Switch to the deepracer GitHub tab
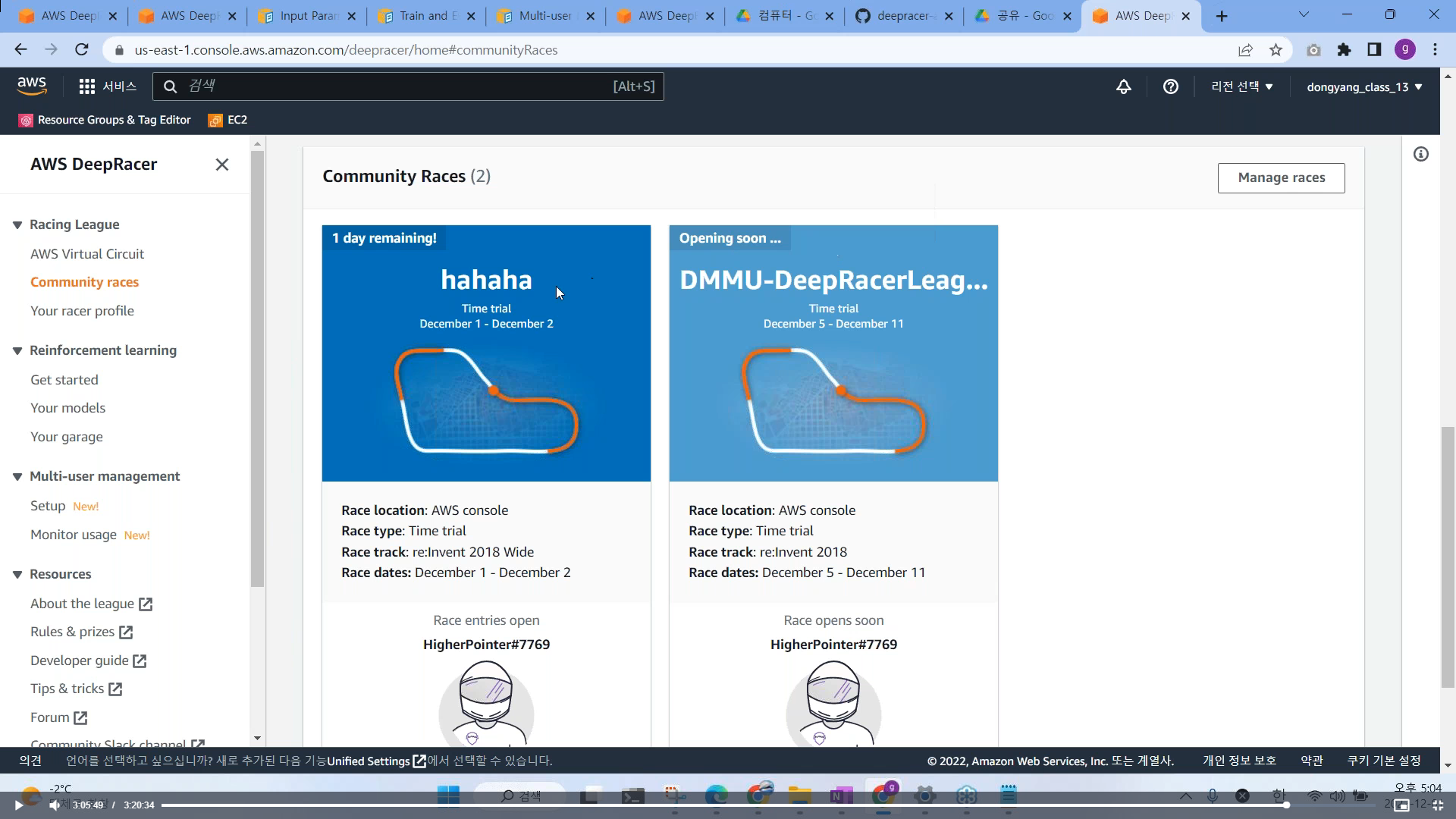Image resolution: width=1456 pixels, height=819 pixels. [902, 16]
